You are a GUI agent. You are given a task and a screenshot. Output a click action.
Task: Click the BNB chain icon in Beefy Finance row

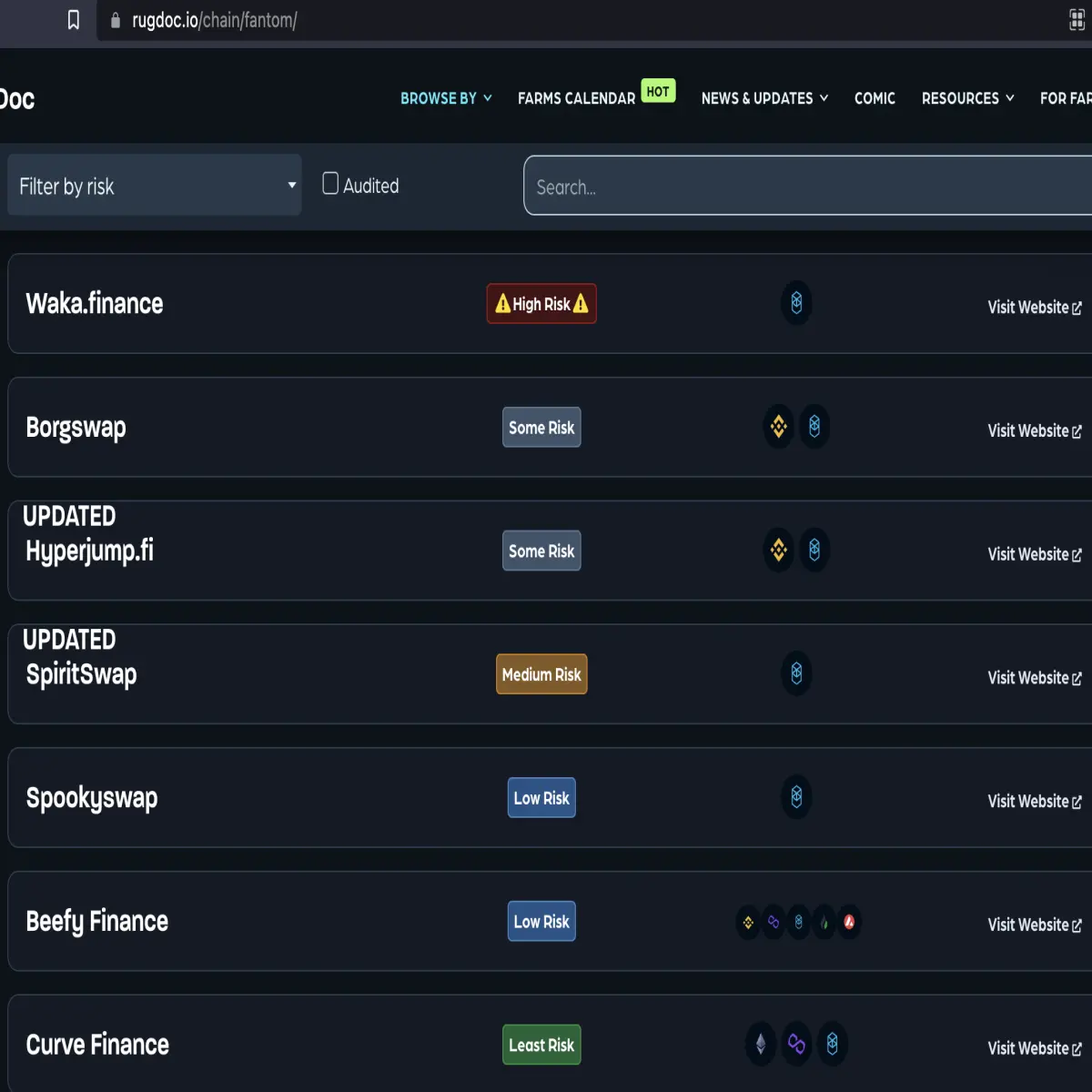748,922
